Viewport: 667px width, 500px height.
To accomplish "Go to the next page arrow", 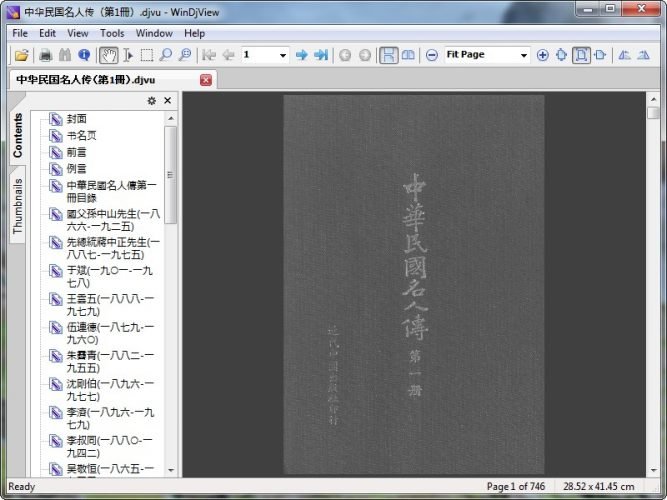I will click(301, 55).
